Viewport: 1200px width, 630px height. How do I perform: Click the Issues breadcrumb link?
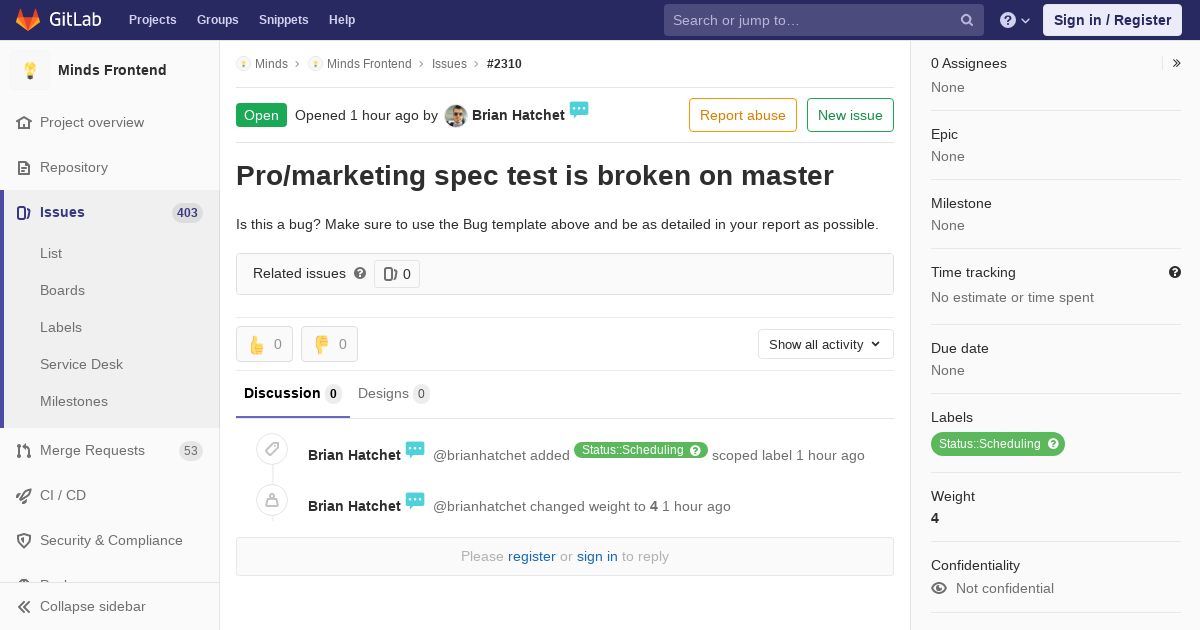(449, 64)
